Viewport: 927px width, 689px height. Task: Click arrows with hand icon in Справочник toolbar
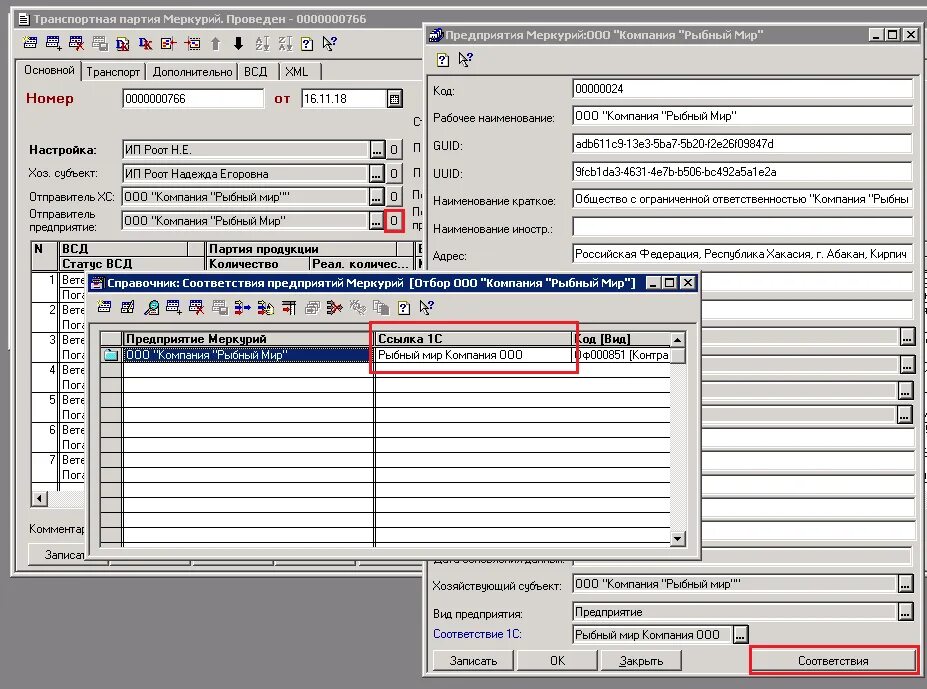265,307
